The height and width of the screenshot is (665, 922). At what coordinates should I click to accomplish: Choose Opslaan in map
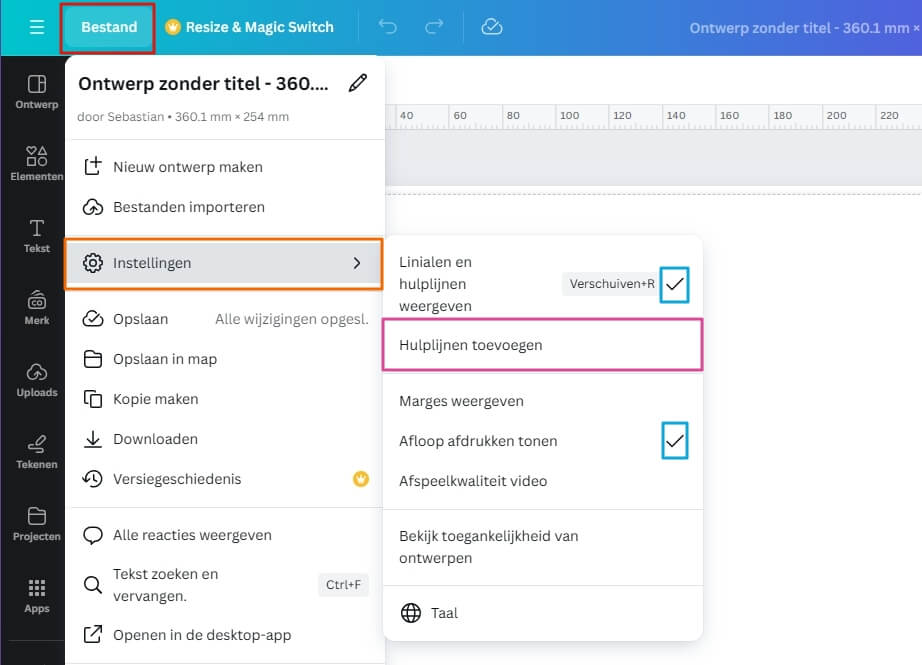click(x=225, y=359)
